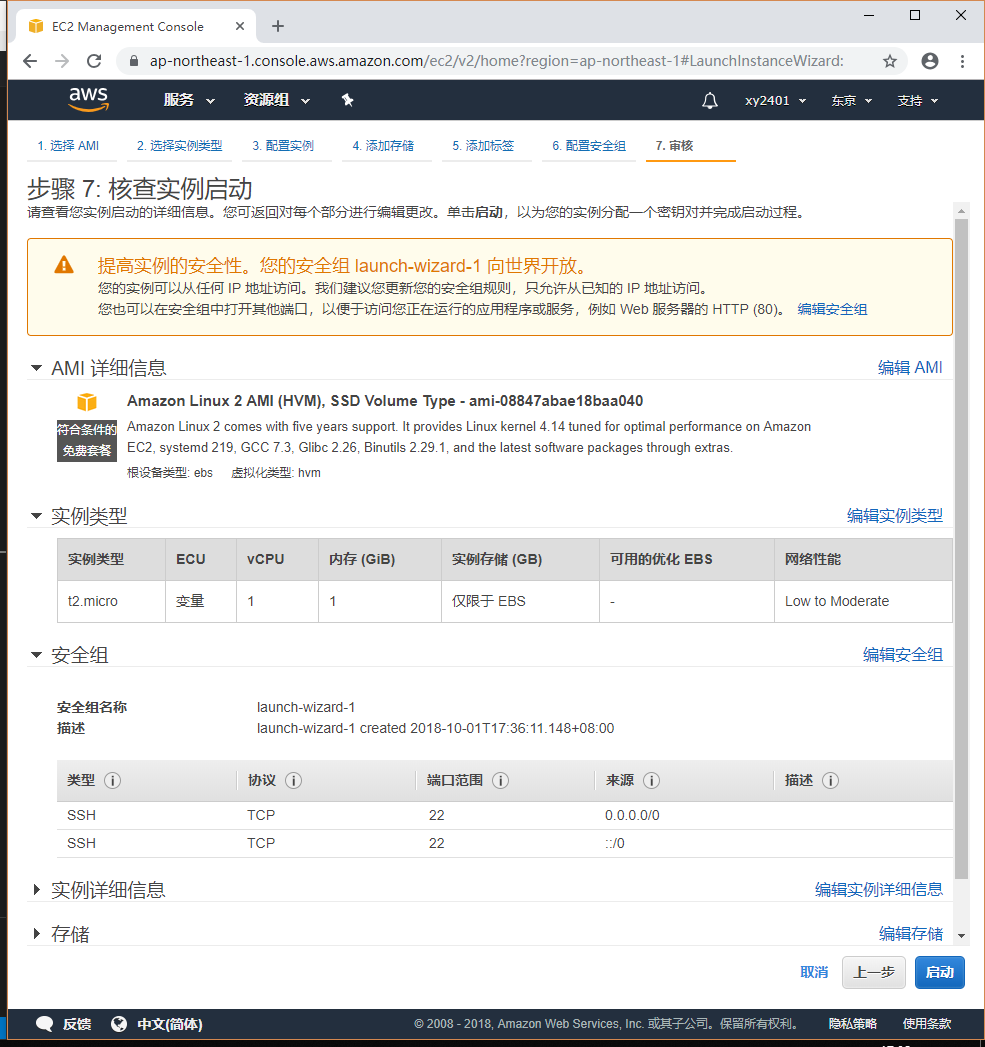Click info icon next to 协议 column
Image resolution: width=985 pixels, height=1047 pixels.
[293, 781]
